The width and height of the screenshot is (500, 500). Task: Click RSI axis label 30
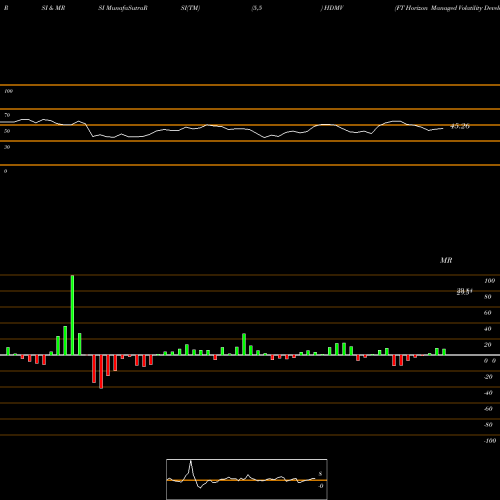click(x=7, y=147)
